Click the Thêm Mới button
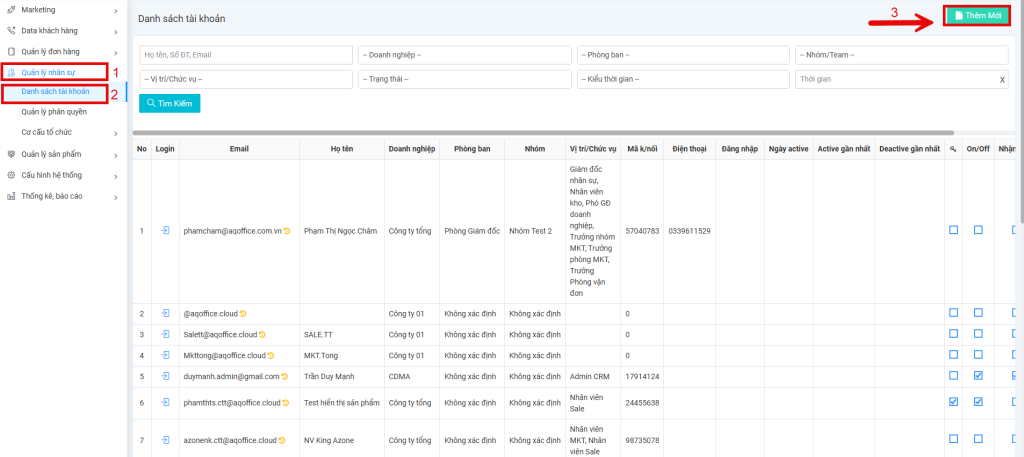Viewport: 1024px width, 457px height. (x=977, y=17)
